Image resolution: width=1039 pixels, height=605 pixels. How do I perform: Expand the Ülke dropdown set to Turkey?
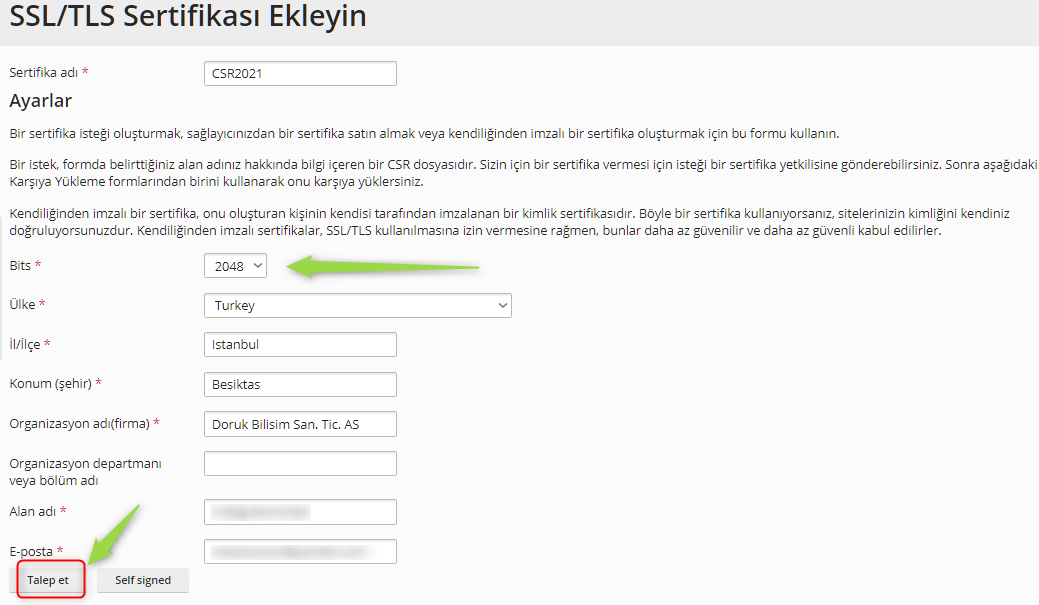pyautogui.click(x=357, y=306)
